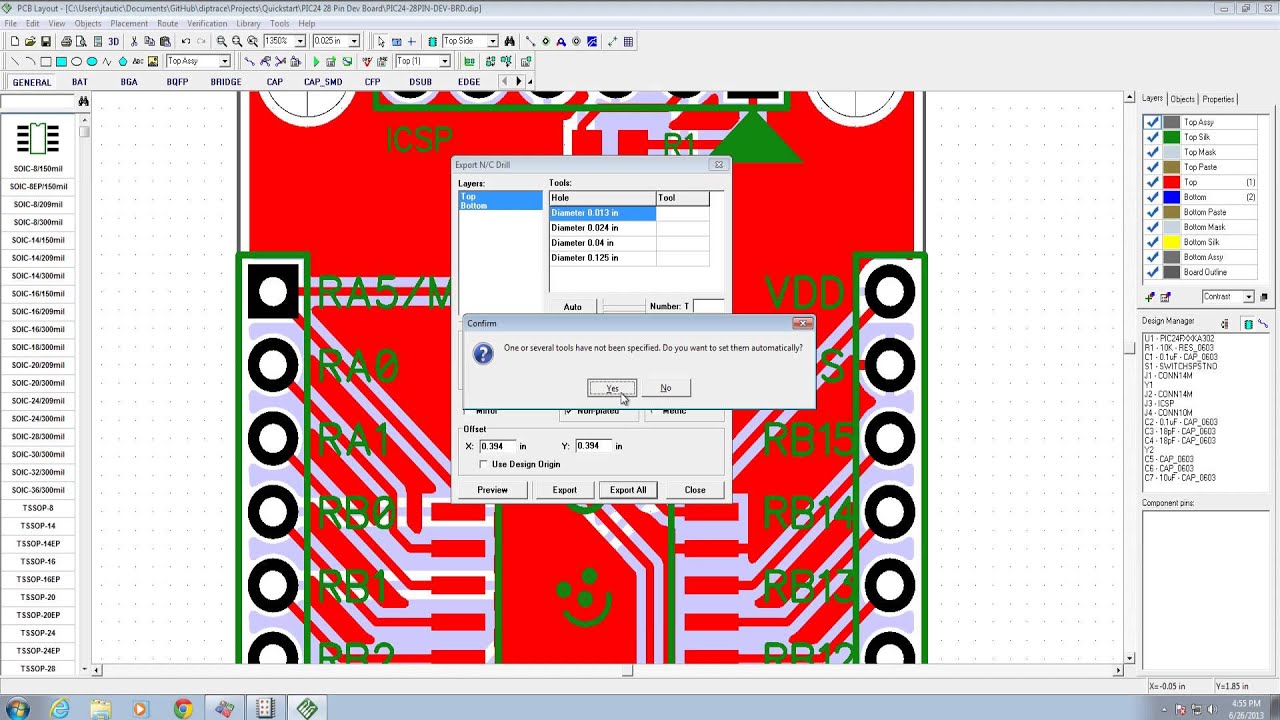Select the CAP_SMD library tab
This screenshot has width=1280, height=720.
[x=323, y=82]
